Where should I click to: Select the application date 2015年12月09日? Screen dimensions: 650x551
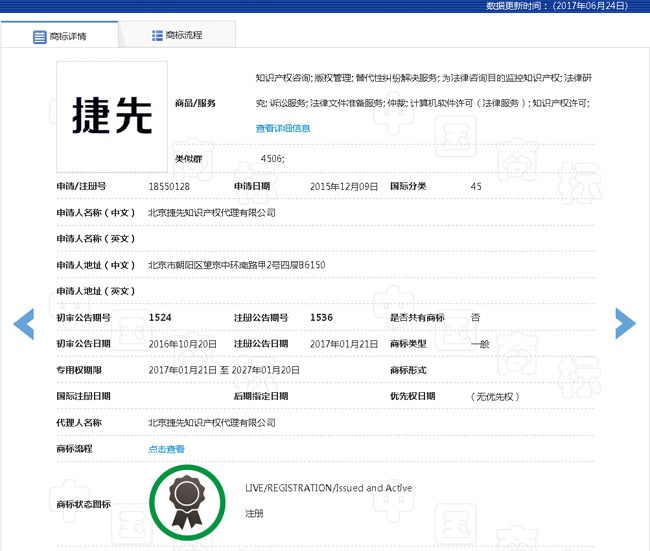point(344,187)
